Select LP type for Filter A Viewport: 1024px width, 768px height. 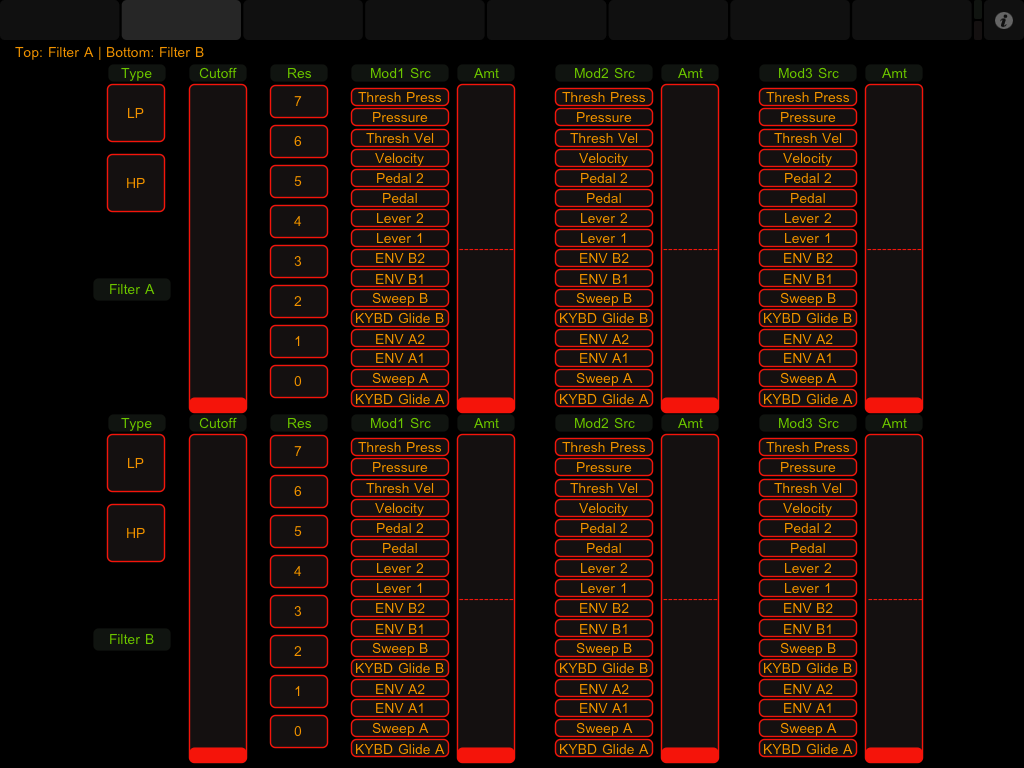[136, 113]
